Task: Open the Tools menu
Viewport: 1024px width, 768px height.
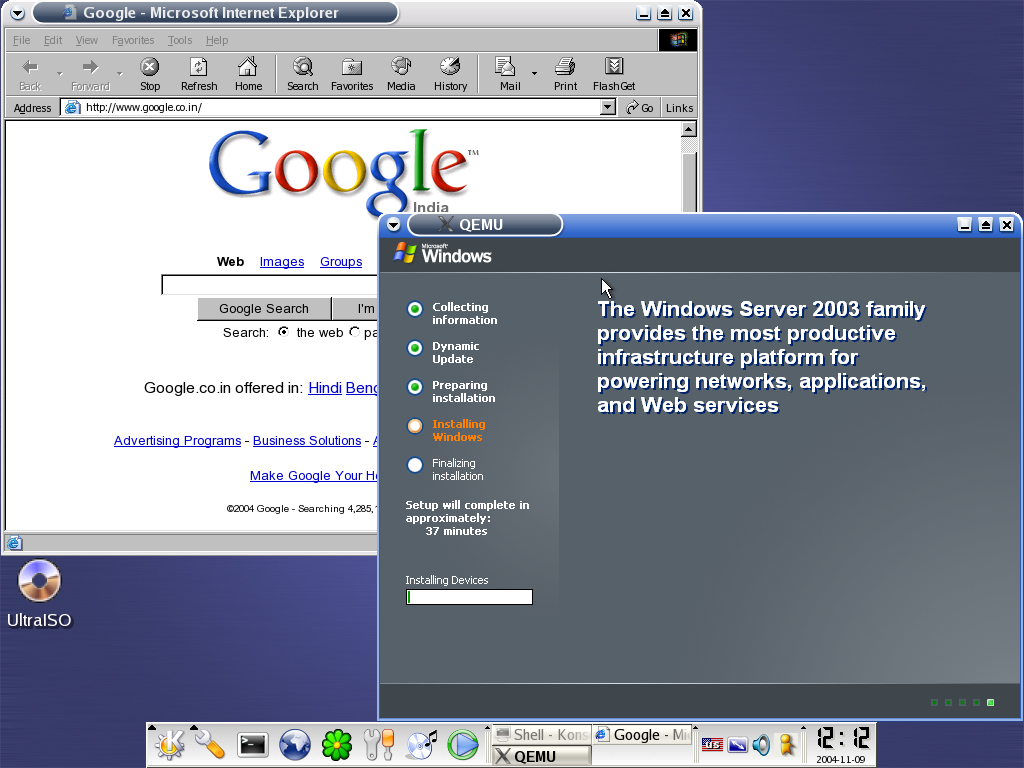Action: pos(180,40)
